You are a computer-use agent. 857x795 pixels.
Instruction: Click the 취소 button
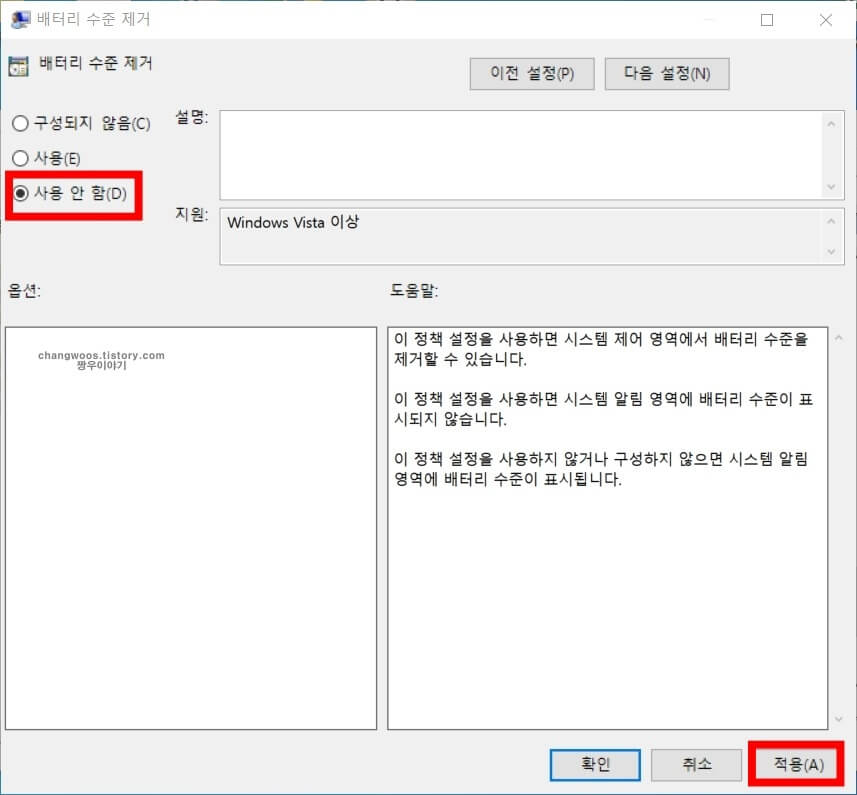(696, 764)
